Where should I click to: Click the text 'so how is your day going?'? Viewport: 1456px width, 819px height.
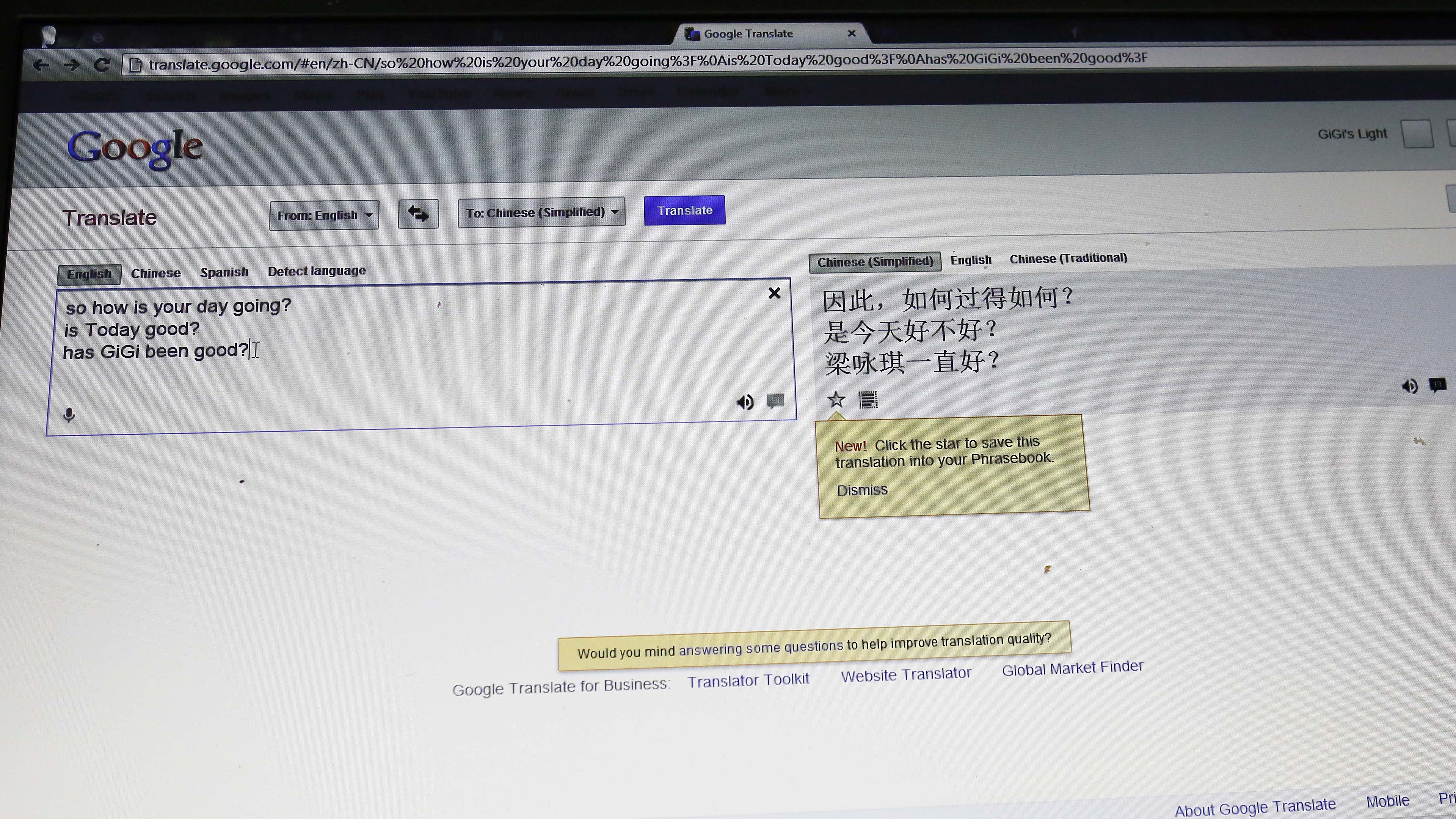pyautogui.click(x=178, y=307)
